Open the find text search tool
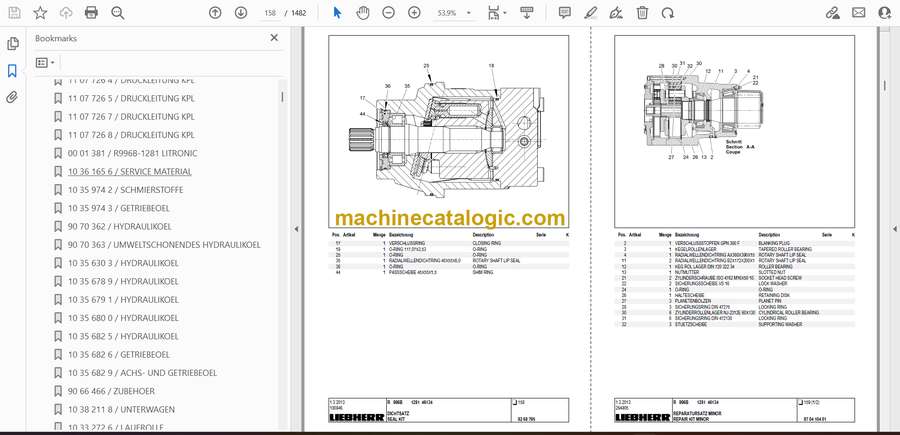Viewport: 900px width, 435px height. coord(118,13)
